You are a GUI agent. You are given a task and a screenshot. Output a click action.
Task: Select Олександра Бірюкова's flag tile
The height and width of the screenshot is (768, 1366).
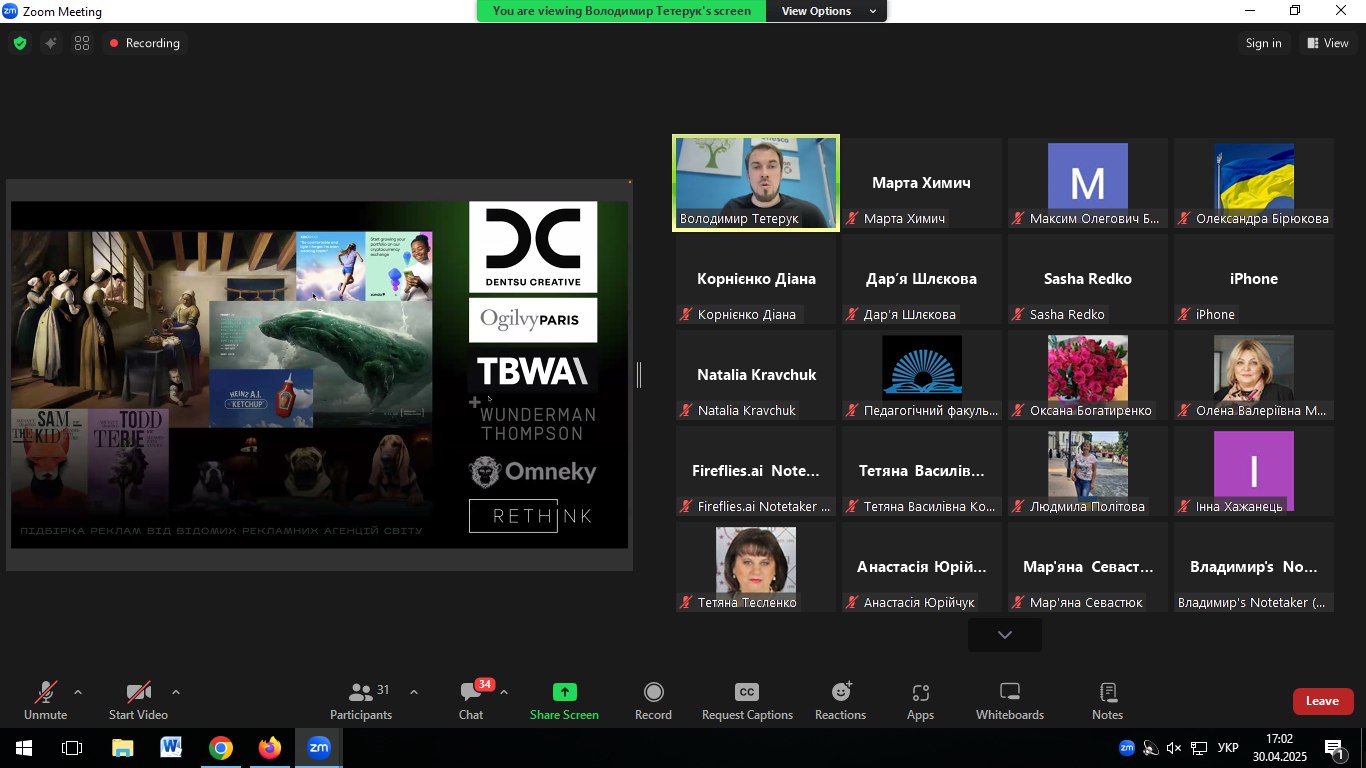click(x=1254, y=183)
